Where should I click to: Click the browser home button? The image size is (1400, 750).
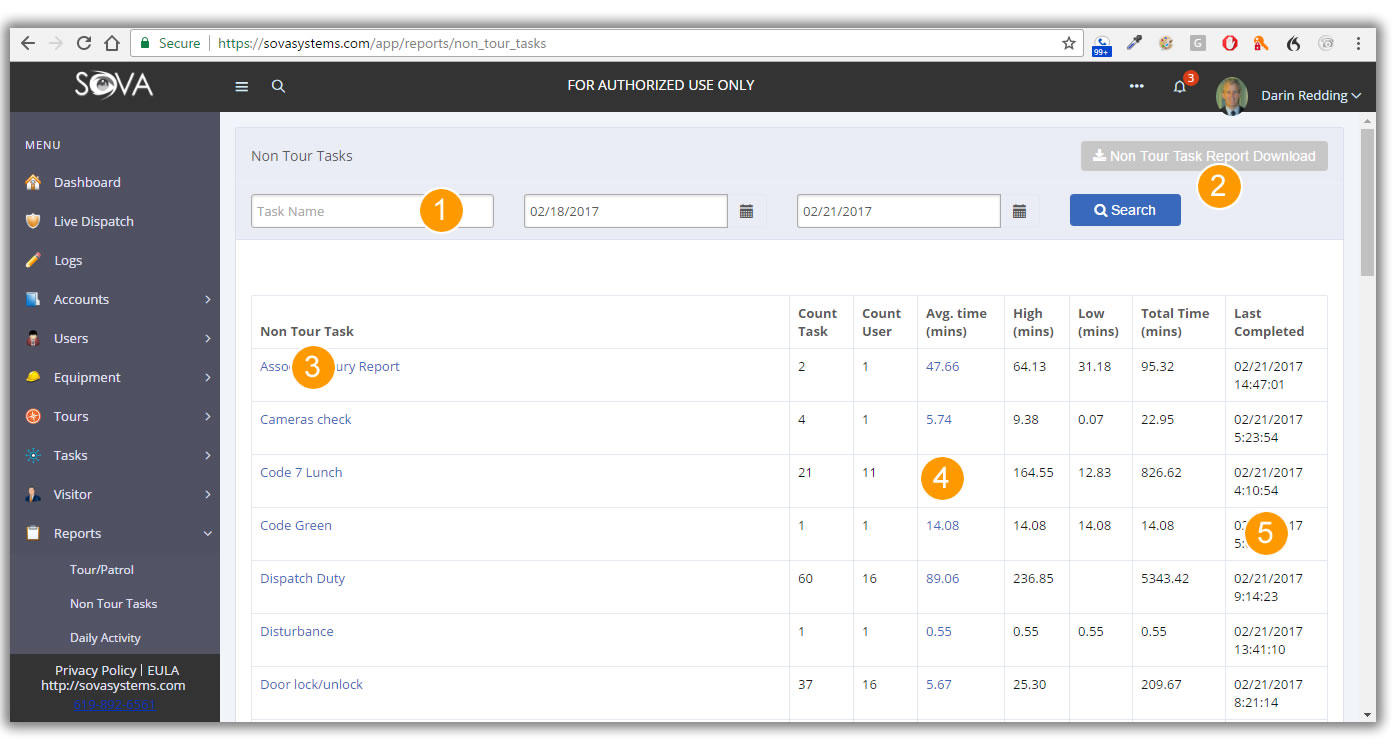pos(112,43)
